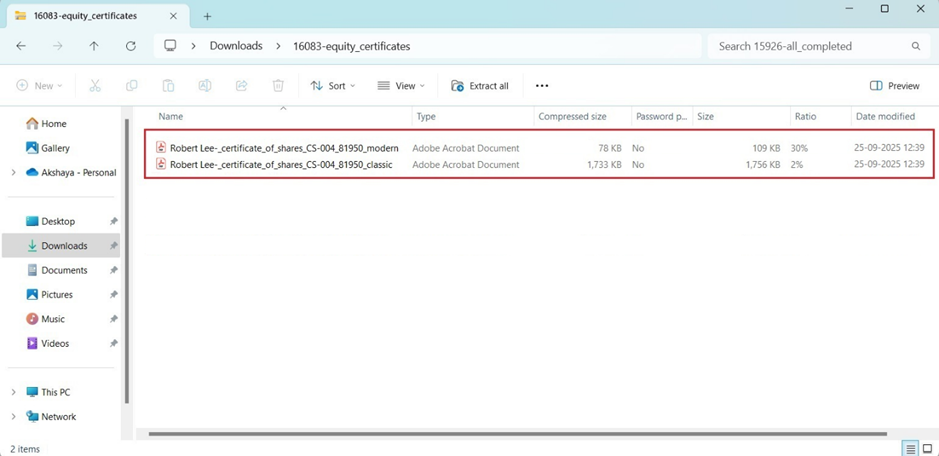Expand the This PC tree node

[13, 392]
